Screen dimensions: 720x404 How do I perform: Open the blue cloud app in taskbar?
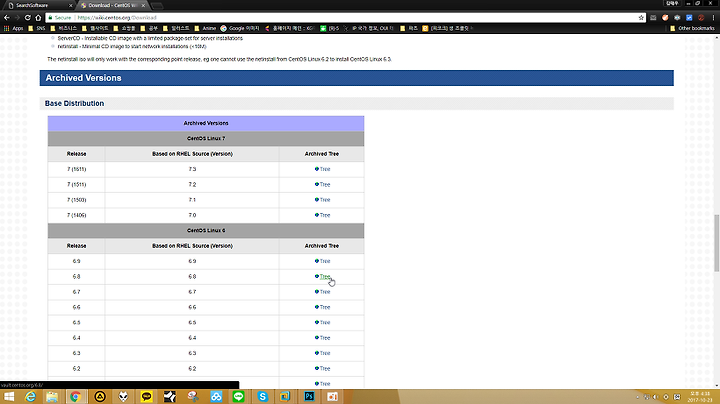(216, 397)
